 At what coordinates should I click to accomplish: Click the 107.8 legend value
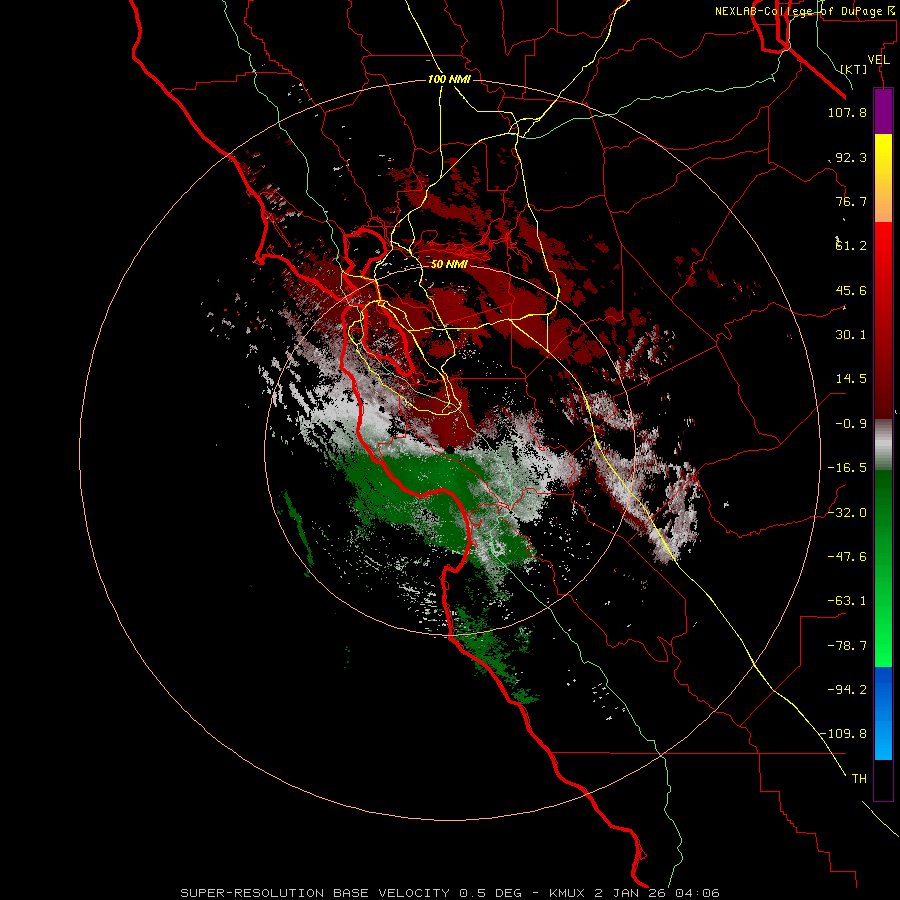(x=847, y=112)
